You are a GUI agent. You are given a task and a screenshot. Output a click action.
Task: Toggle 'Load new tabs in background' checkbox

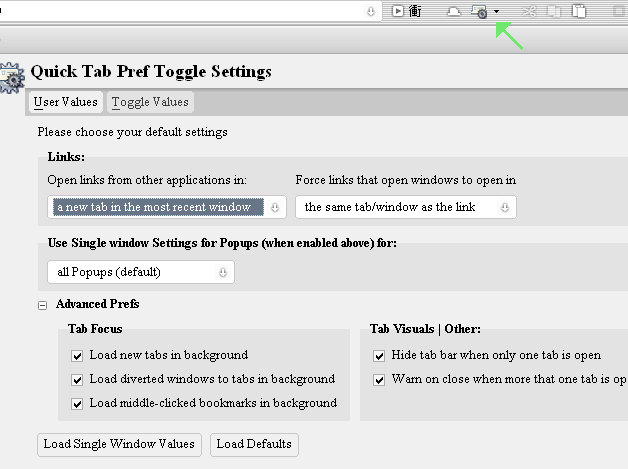(x=77, y=356)
